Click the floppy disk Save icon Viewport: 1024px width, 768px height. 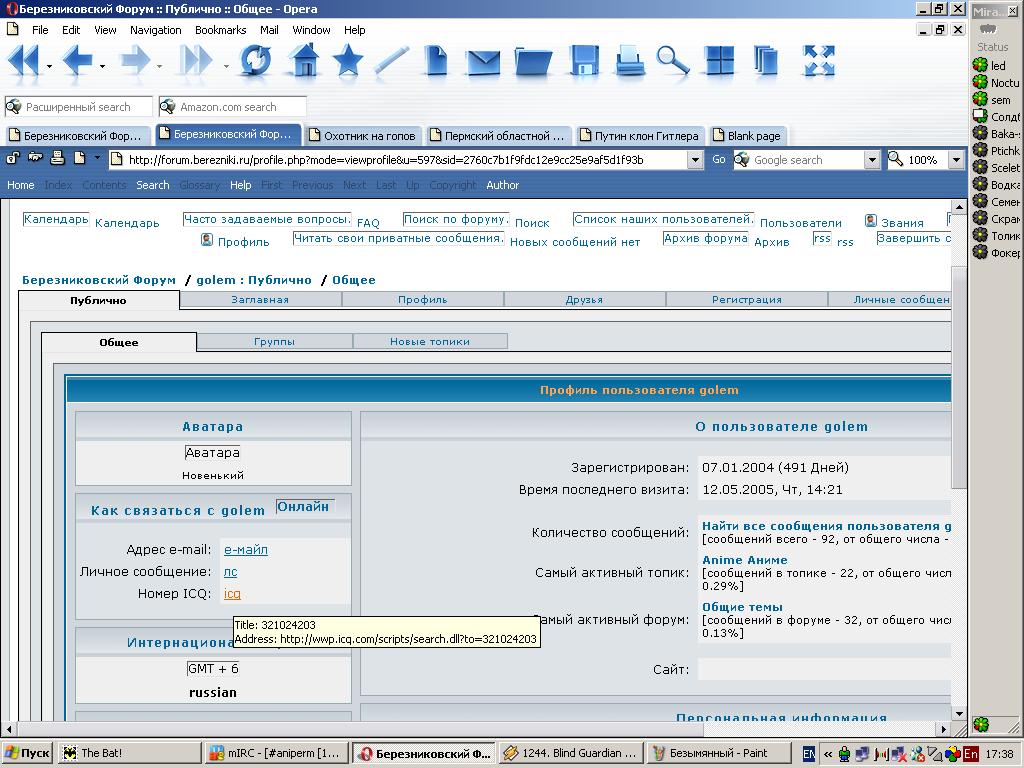[x=584, y=61]
